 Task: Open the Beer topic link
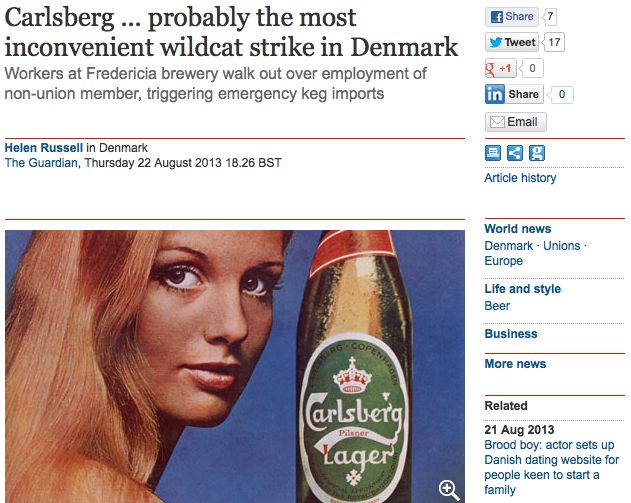[497, 306]
